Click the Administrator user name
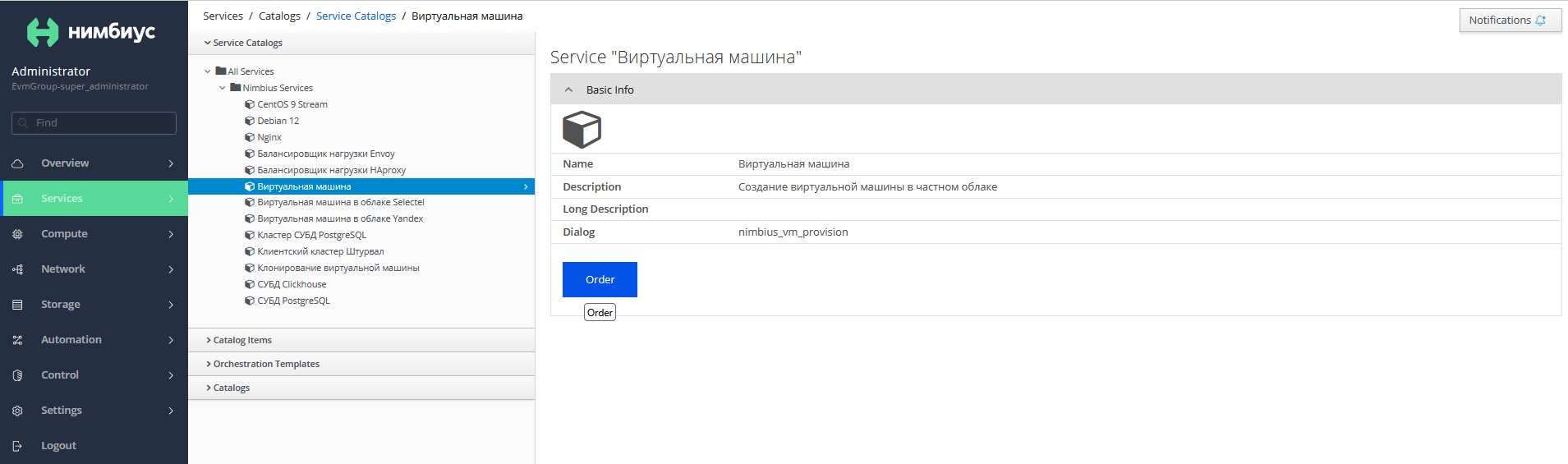1568x464 pixels. pyautogui.click(x=51, y=71)
